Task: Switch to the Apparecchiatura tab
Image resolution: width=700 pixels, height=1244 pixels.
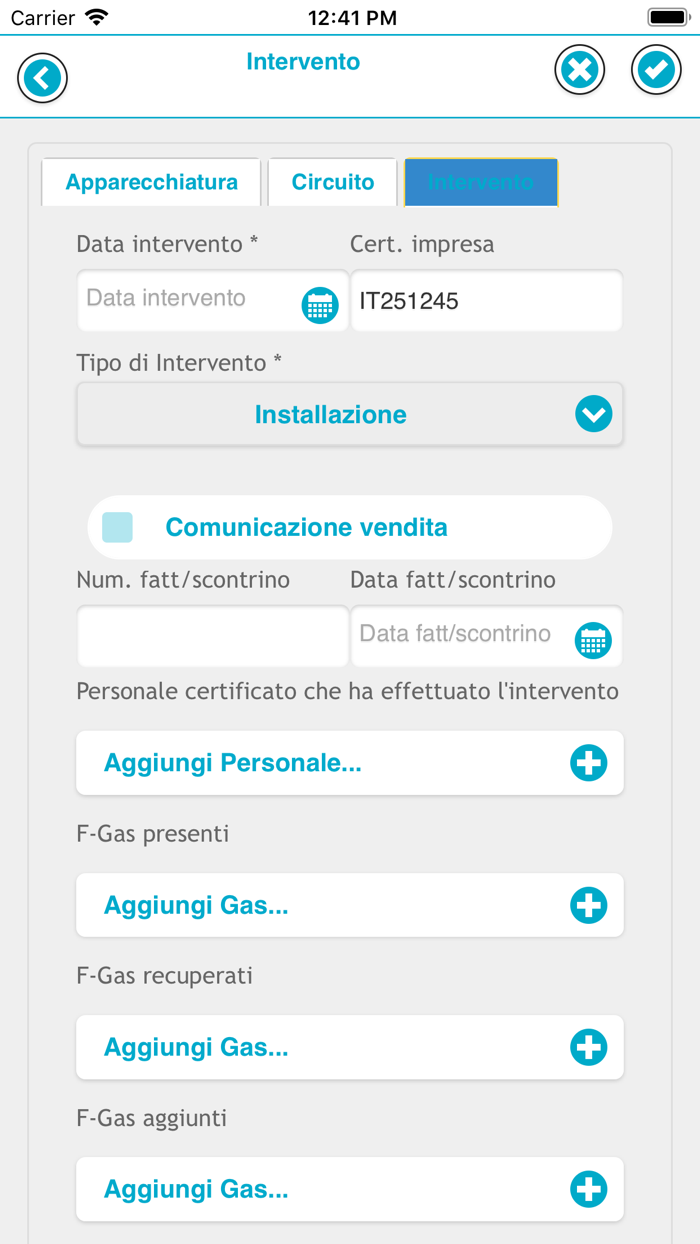Action: (x=151, y=182)
